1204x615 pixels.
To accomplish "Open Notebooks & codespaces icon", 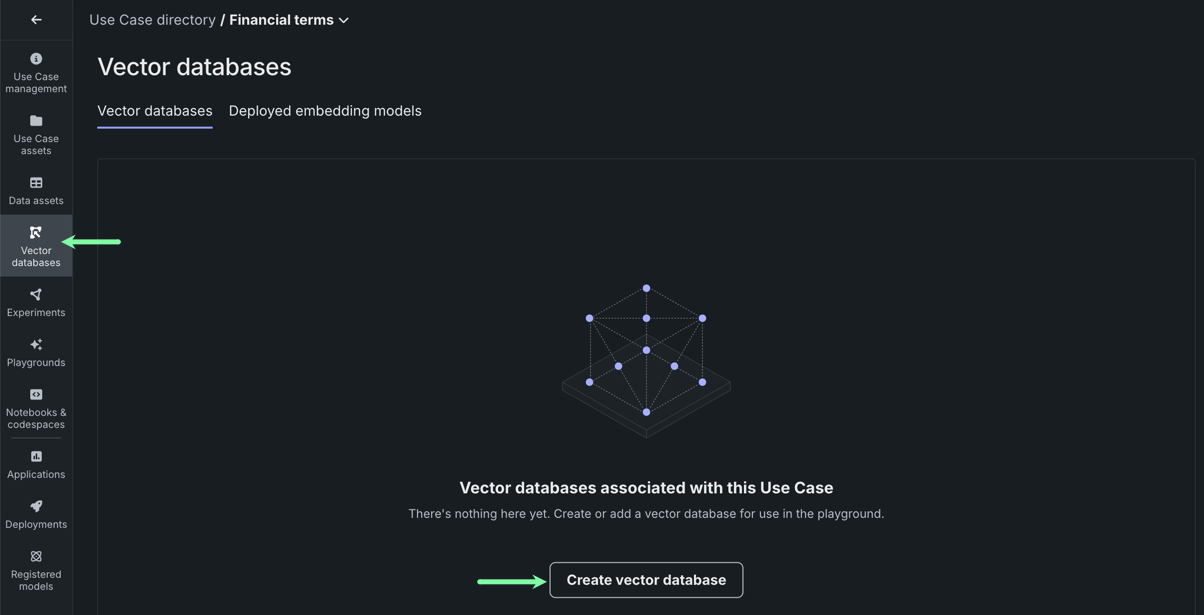I will (x=36, y=395).
